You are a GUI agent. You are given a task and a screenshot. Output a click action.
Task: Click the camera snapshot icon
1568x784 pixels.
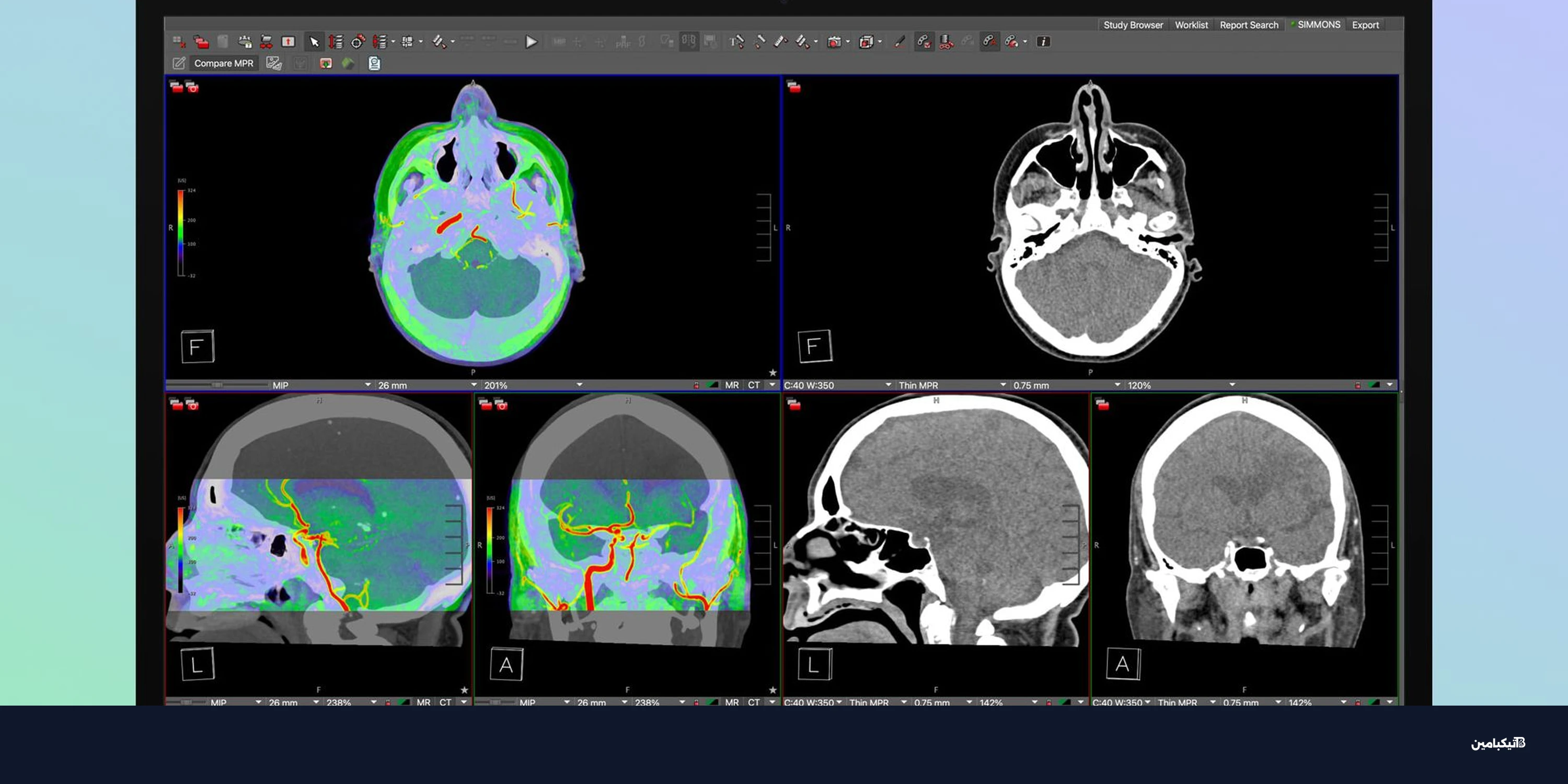point(834,42)
